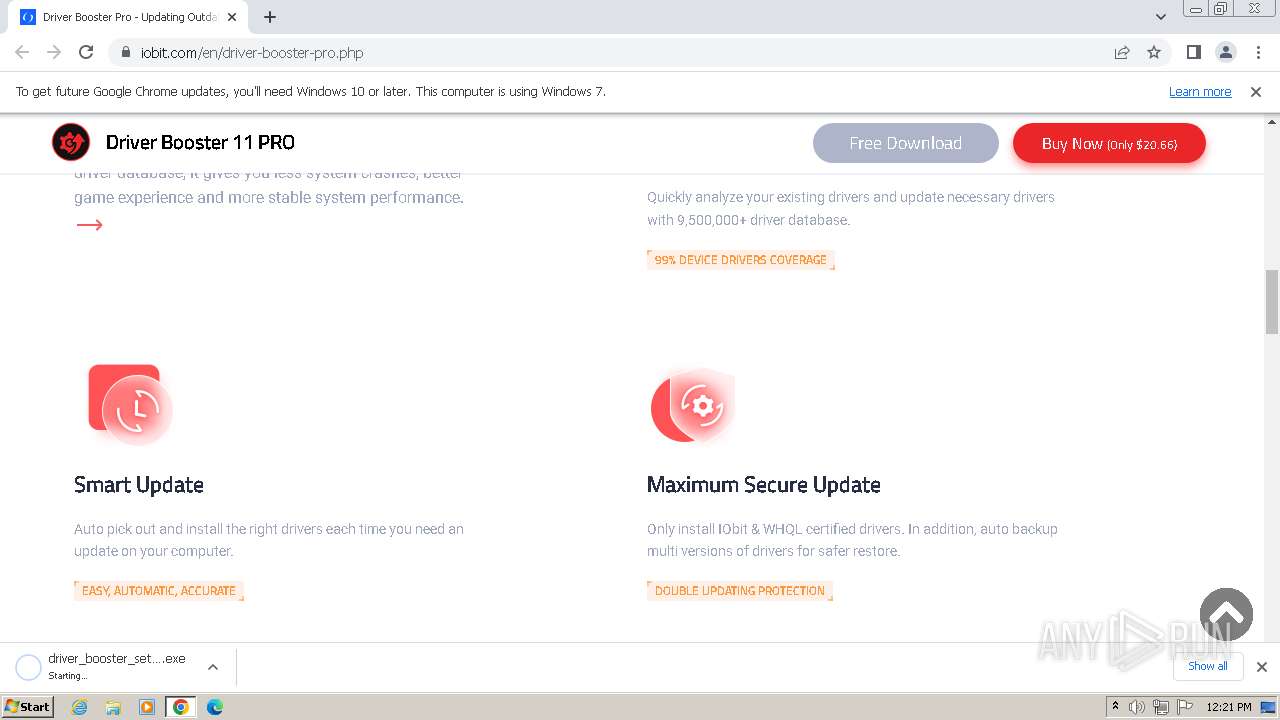Reload the page with the refresh icon
The image size is (1280, 720).
click(x=86, y=53)
